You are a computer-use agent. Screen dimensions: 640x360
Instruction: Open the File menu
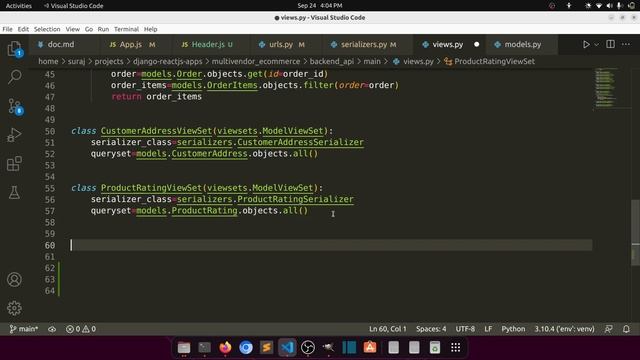point(7,29)
